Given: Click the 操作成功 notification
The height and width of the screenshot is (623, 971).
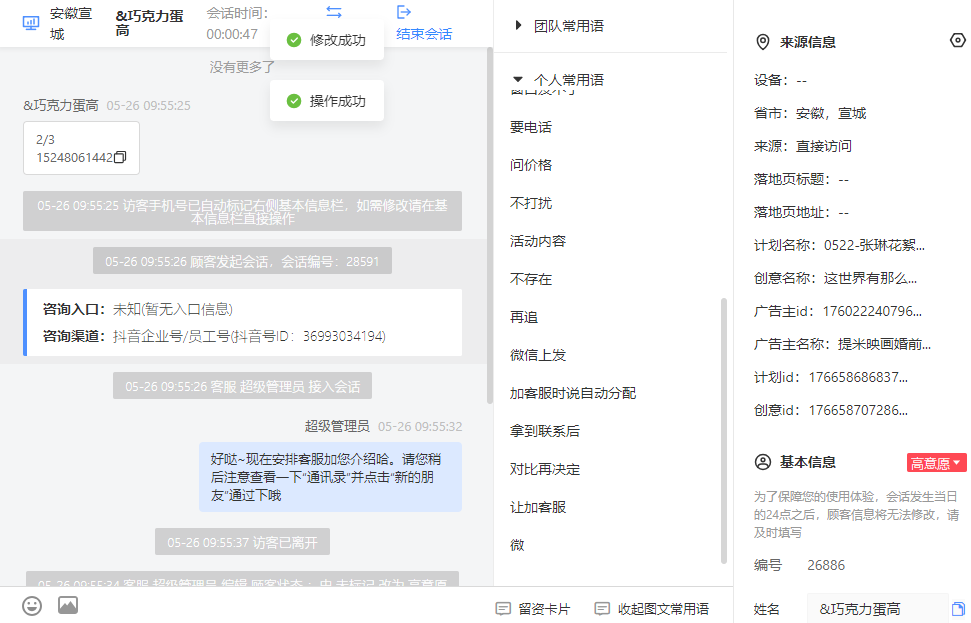Looking at the screenshot, I should pyautogui.click(x=327, y=101).
